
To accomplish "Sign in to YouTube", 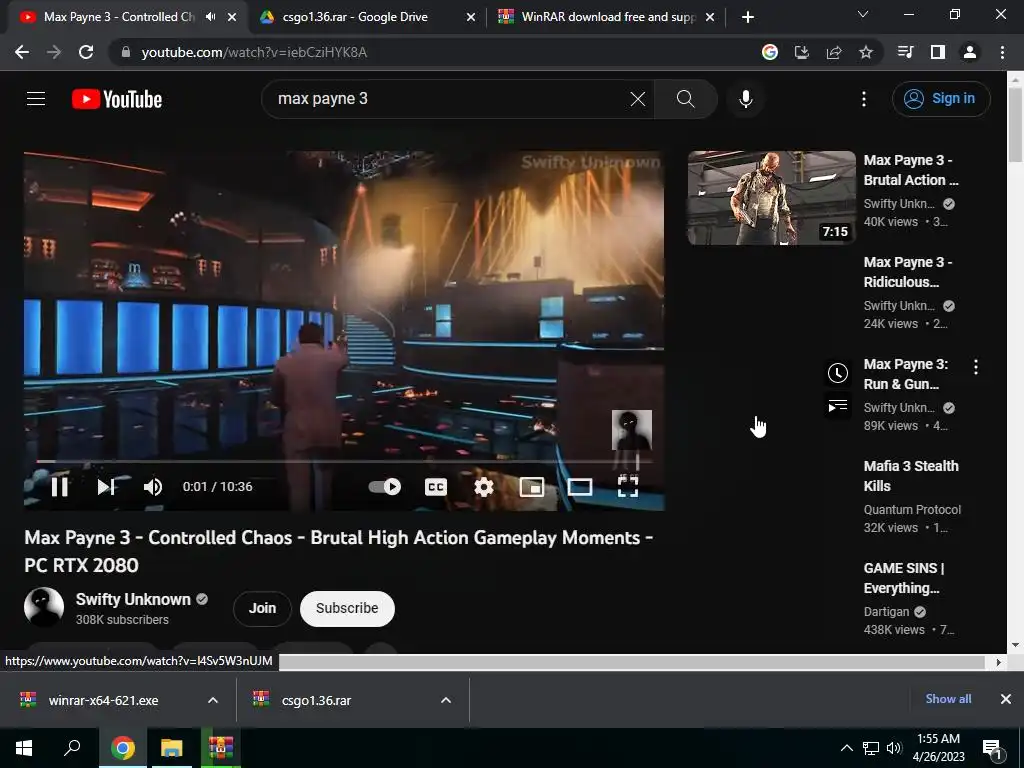I will pos(941,99).
